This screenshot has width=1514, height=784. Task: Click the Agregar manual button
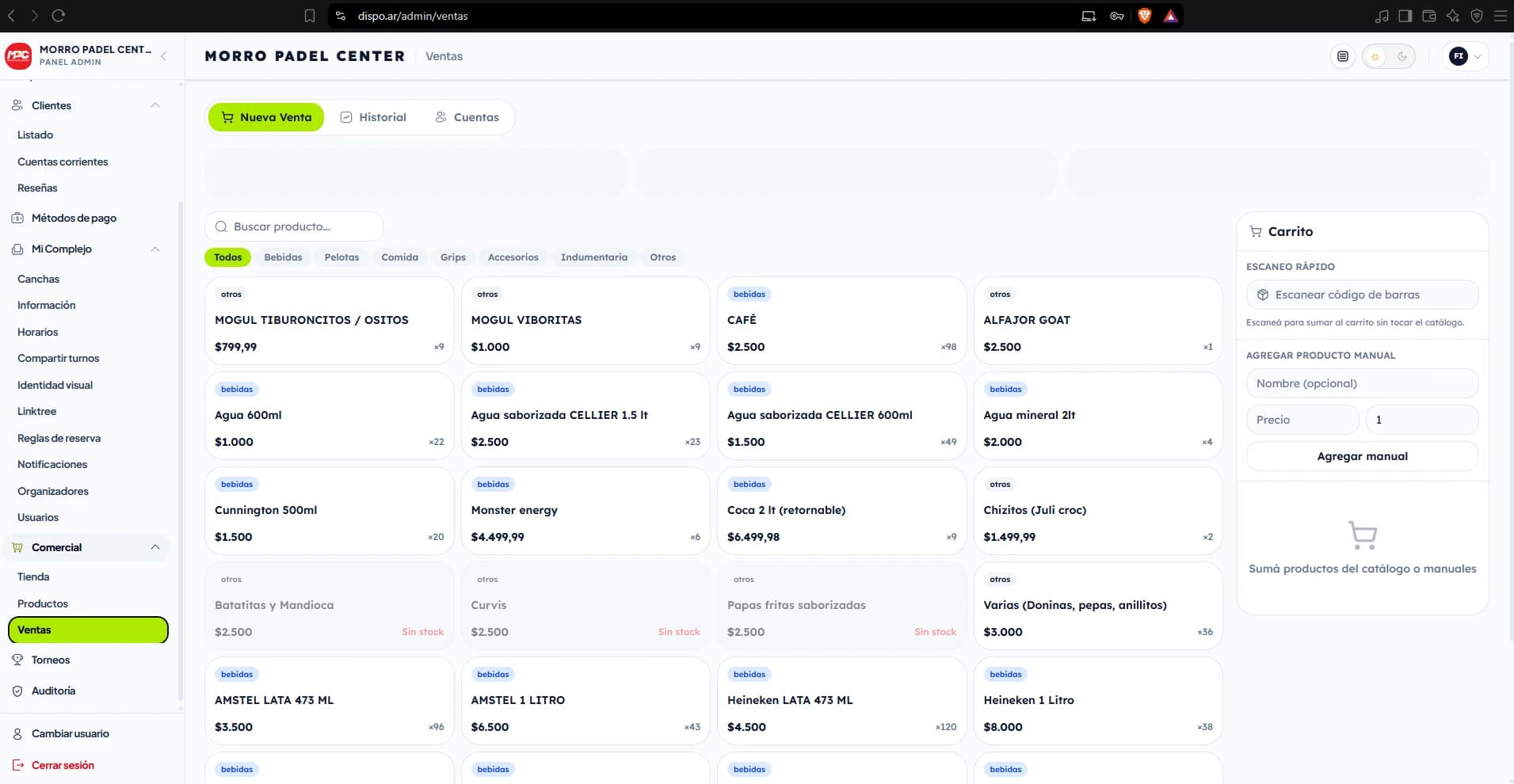pos(1362,456)
